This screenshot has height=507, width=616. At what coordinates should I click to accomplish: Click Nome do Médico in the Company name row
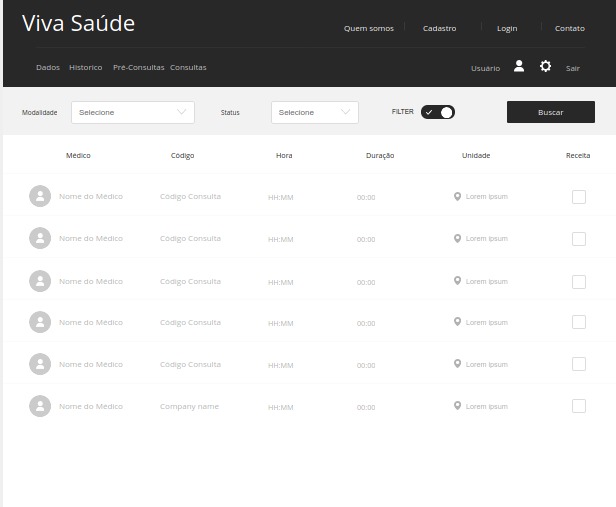[x=91, y=406]
